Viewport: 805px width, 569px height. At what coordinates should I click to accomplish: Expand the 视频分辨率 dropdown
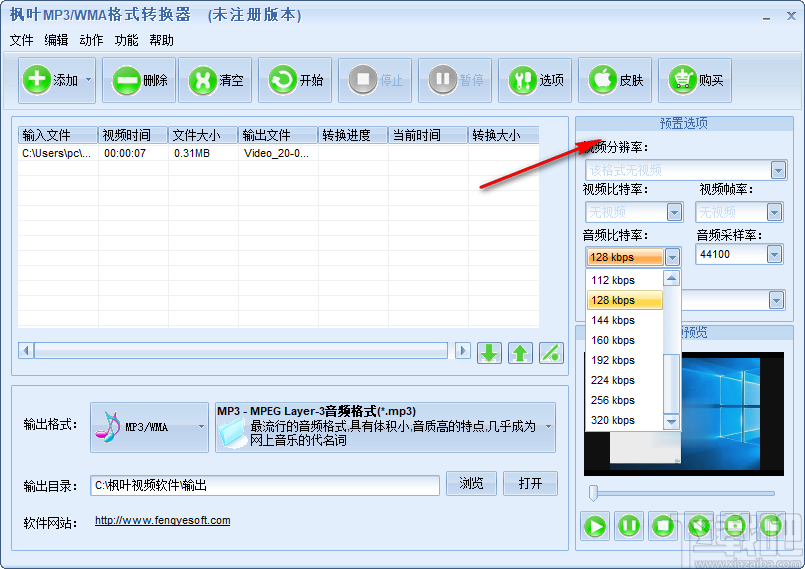778,170
